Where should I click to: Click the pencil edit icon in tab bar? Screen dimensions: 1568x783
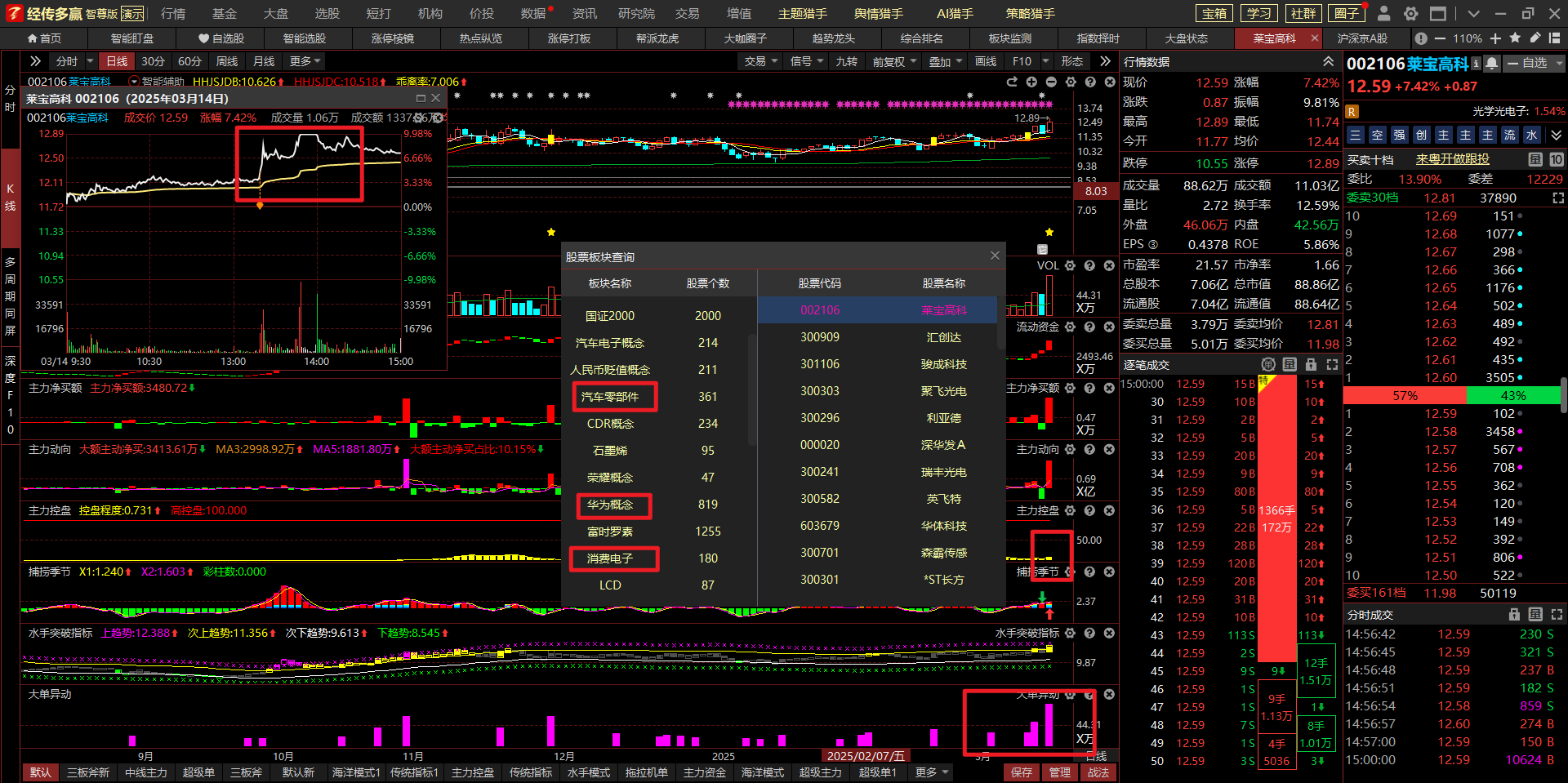[1535, 38]
